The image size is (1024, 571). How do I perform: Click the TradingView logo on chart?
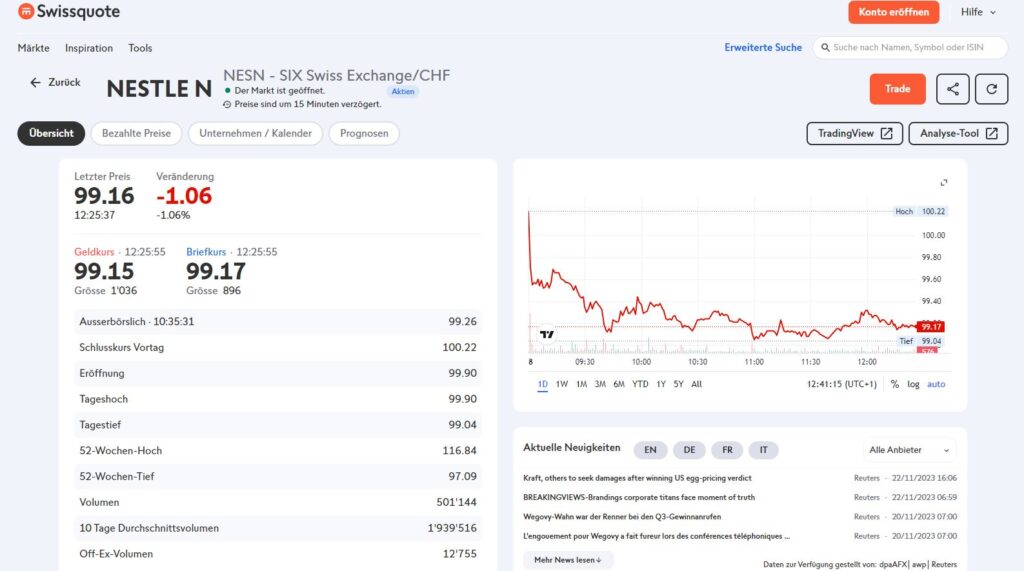tap(547, 334)
